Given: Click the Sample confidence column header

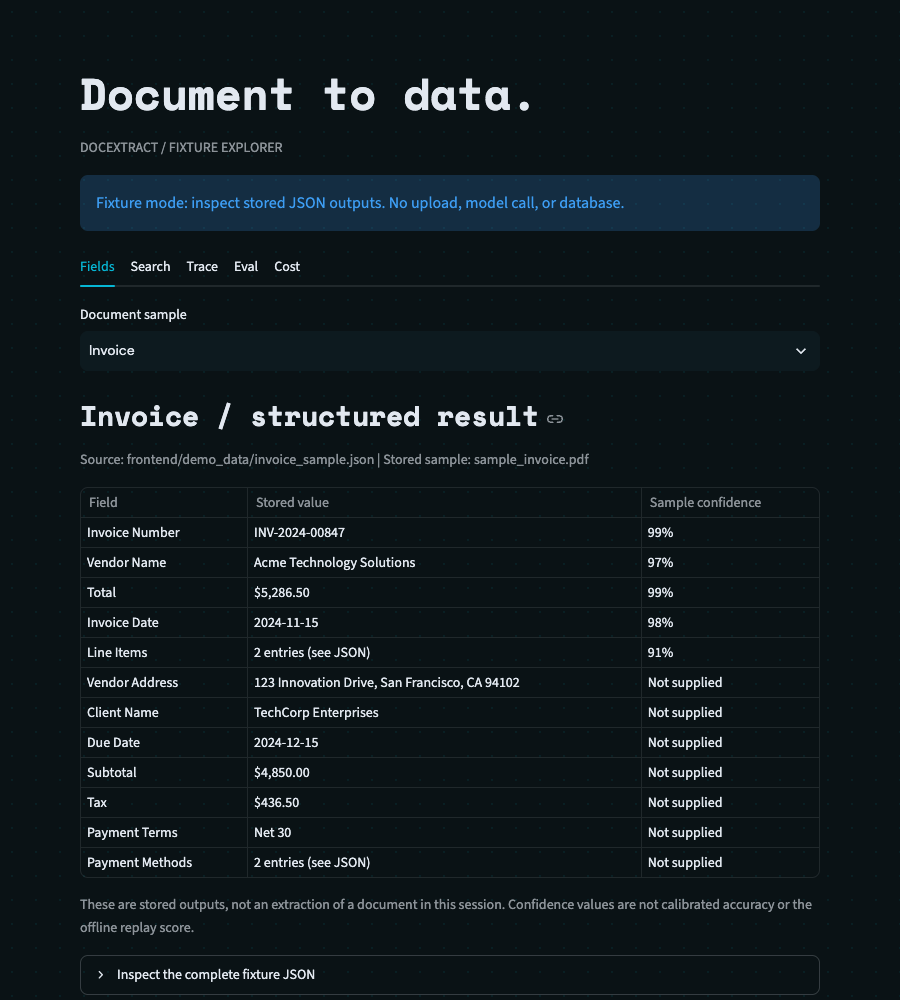Looking at the screenshot, I should click(730, 503).
